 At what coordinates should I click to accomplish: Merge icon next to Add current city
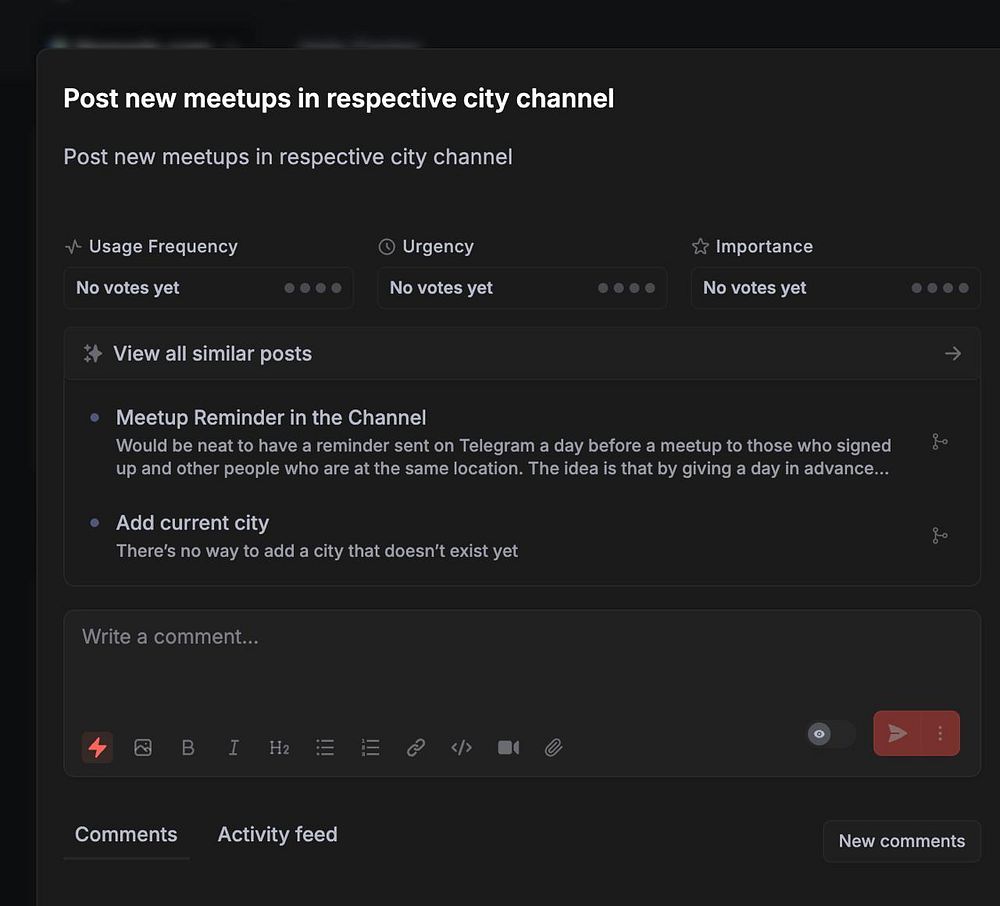point(939,536)
